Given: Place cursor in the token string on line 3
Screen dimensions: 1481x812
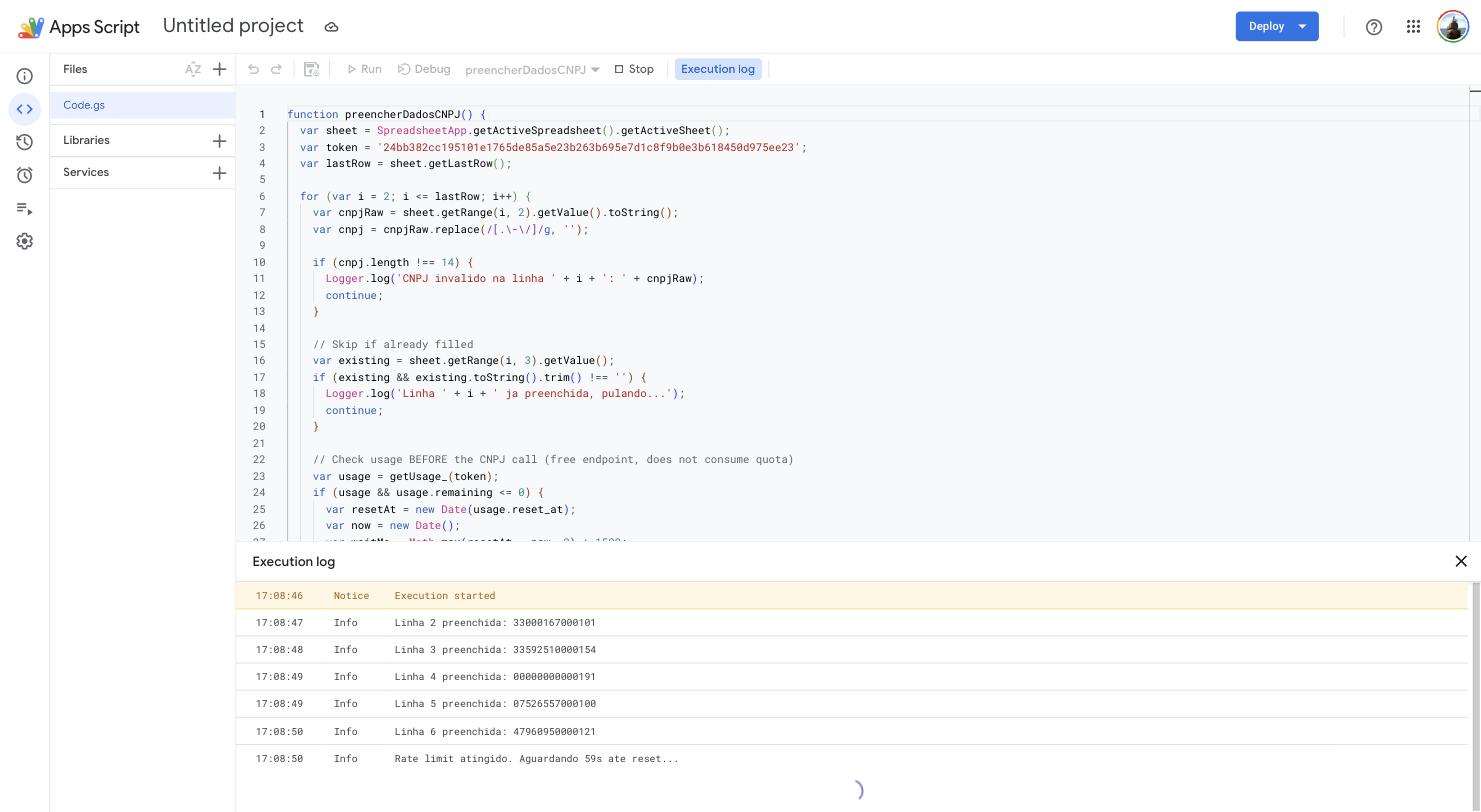Looking at the screenshot, I should coord(589,147).
